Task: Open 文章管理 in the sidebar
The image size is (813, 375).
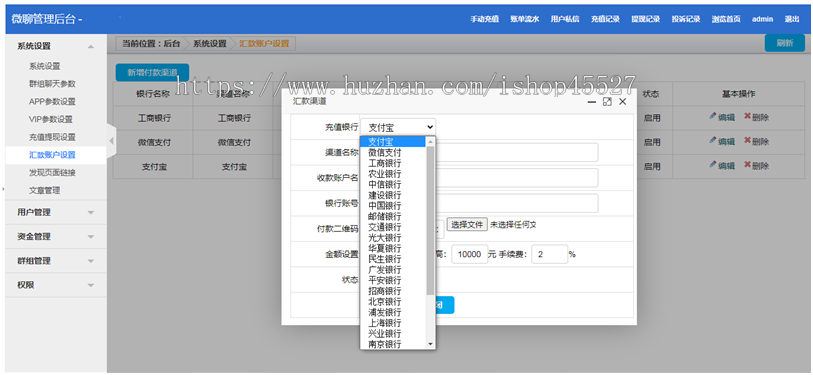Action: coord(45,191)
